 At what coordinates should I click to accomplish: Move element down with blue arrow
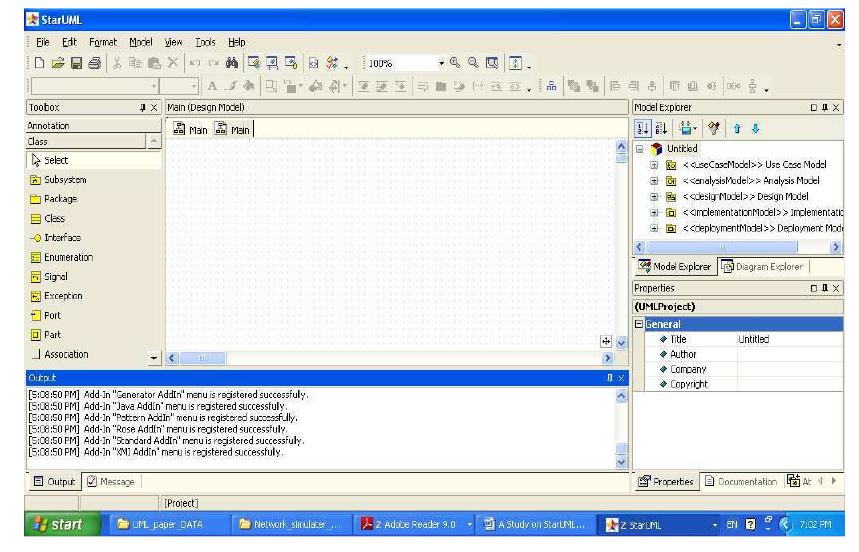click(755, 129)
